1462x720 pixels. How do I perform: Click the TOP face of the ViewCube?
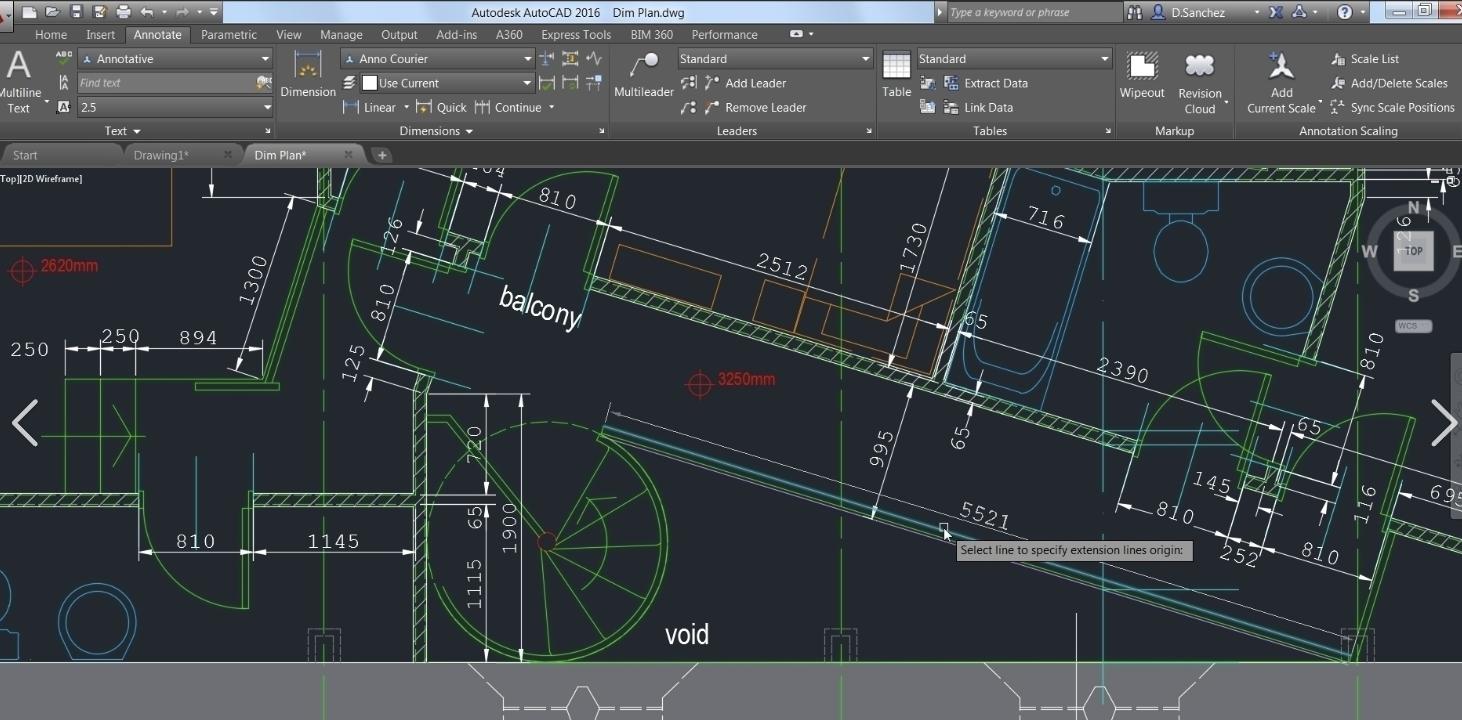click(1413, 251)
